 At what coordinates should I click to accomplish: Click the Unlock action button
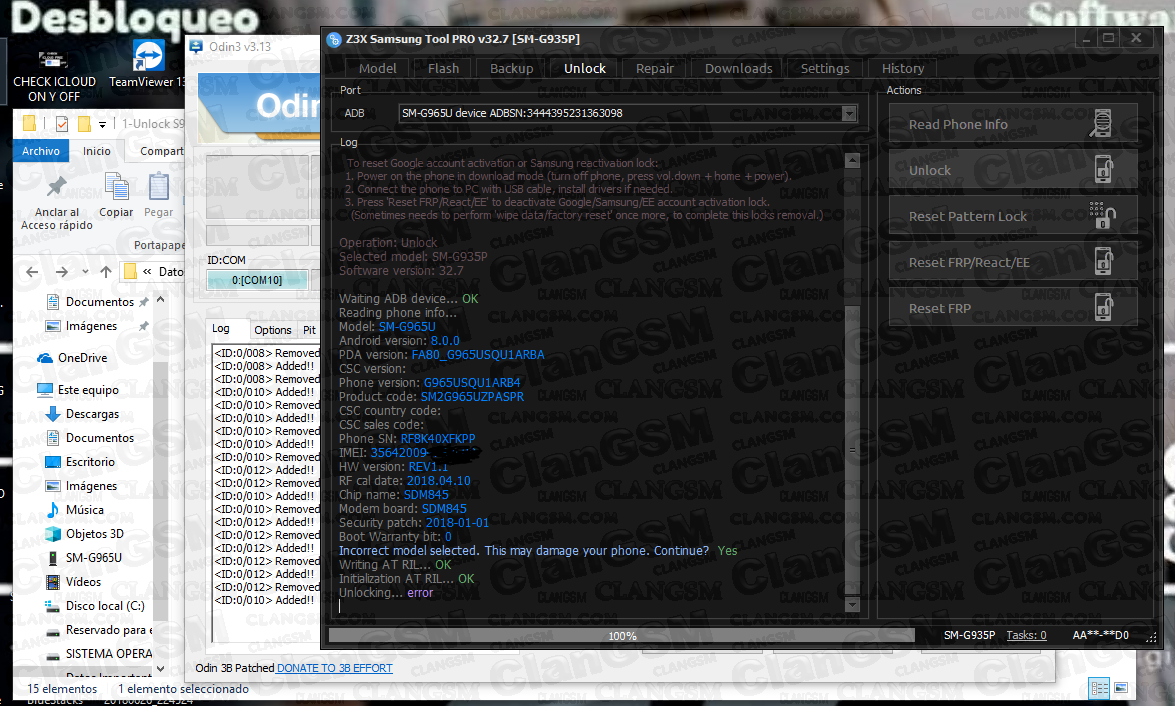pos(1012,169)
